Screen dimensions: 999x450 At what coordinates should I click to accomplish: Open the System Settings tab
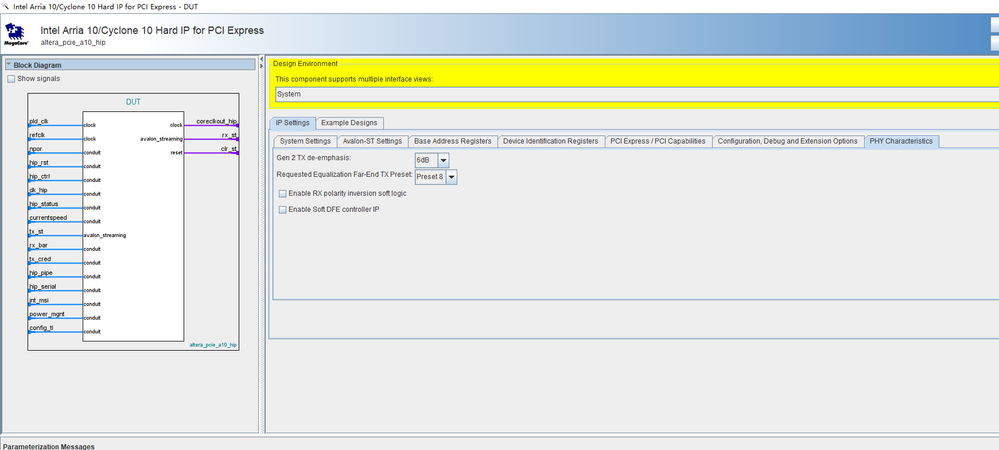coord(305,142)
